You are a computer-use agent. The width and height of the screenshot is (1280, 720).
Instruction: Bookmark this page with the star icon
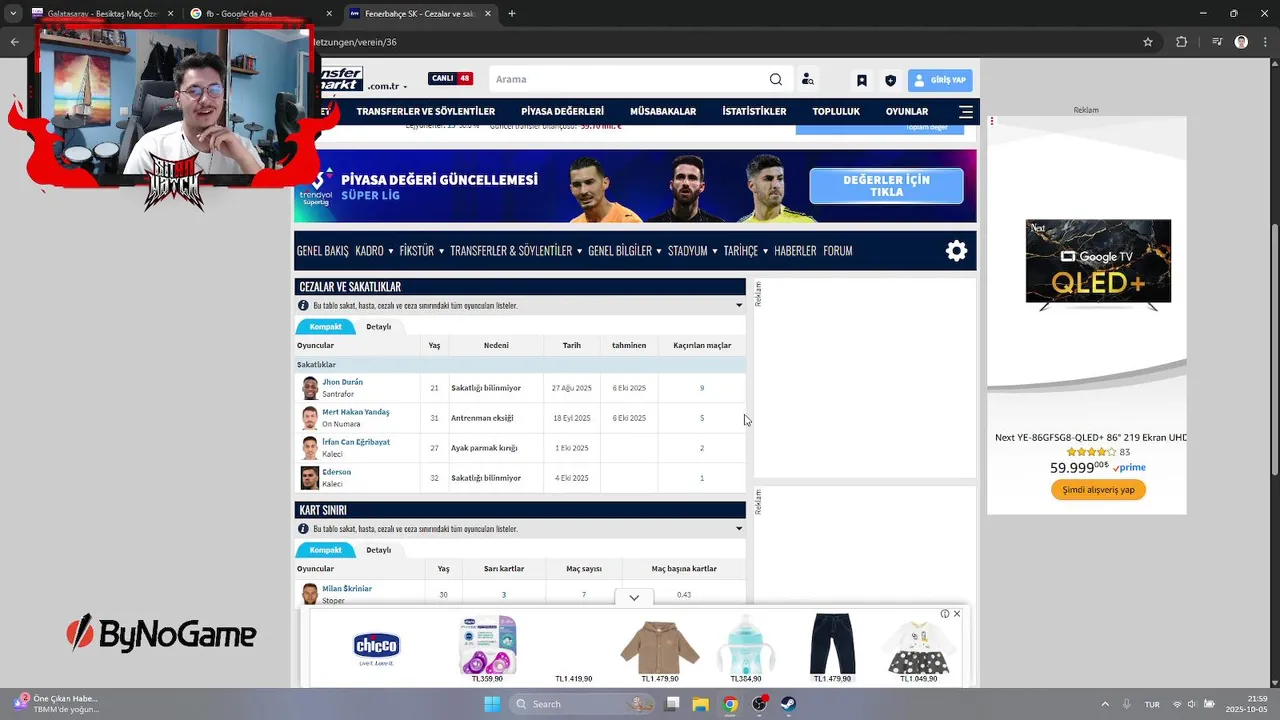(x=1148, y=42)
